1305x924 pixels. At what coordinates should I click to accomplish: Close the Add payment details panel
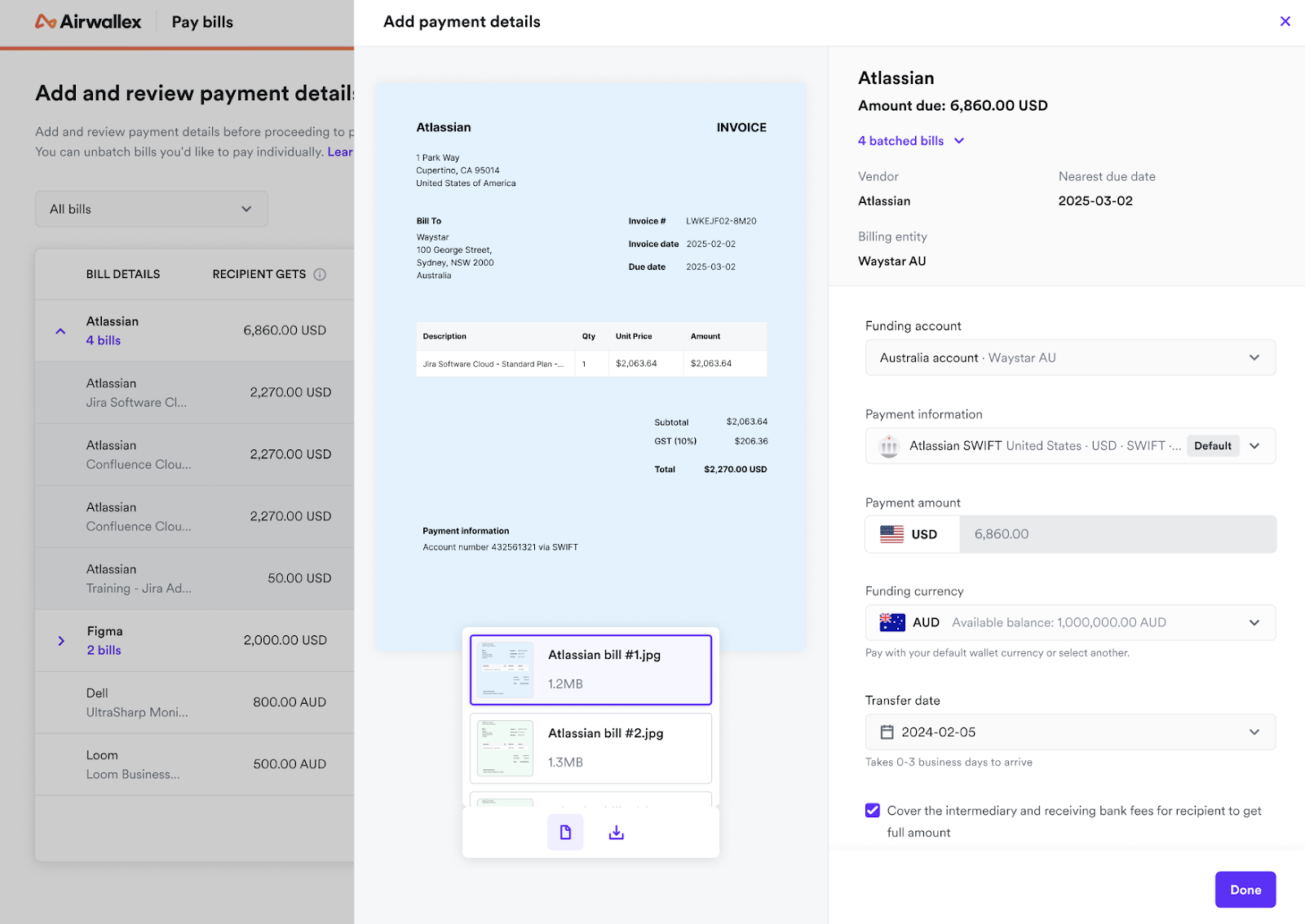coord(1285,21)
